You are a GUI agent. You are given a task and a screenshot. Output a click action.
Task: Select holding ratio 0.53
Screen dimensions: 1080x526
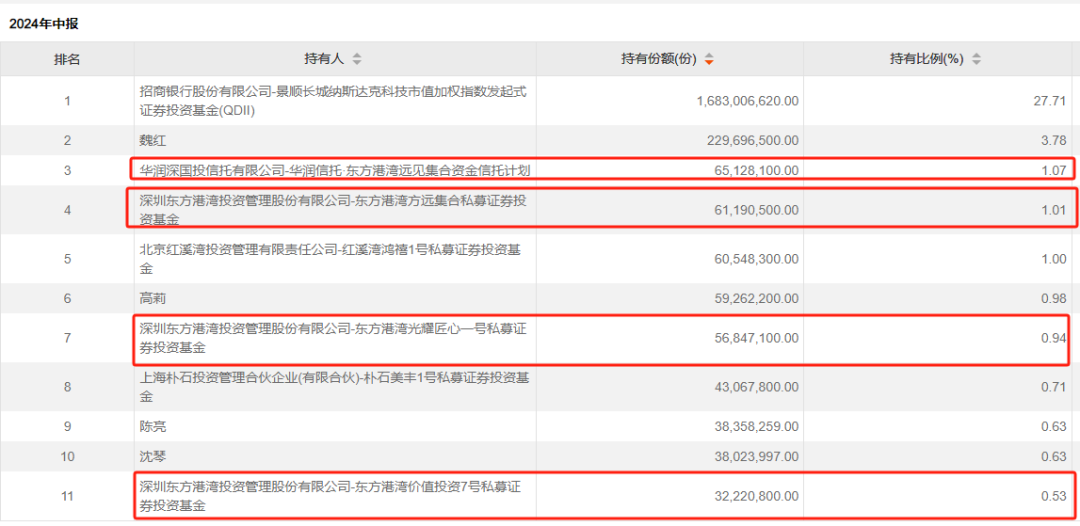(1056, 496)
